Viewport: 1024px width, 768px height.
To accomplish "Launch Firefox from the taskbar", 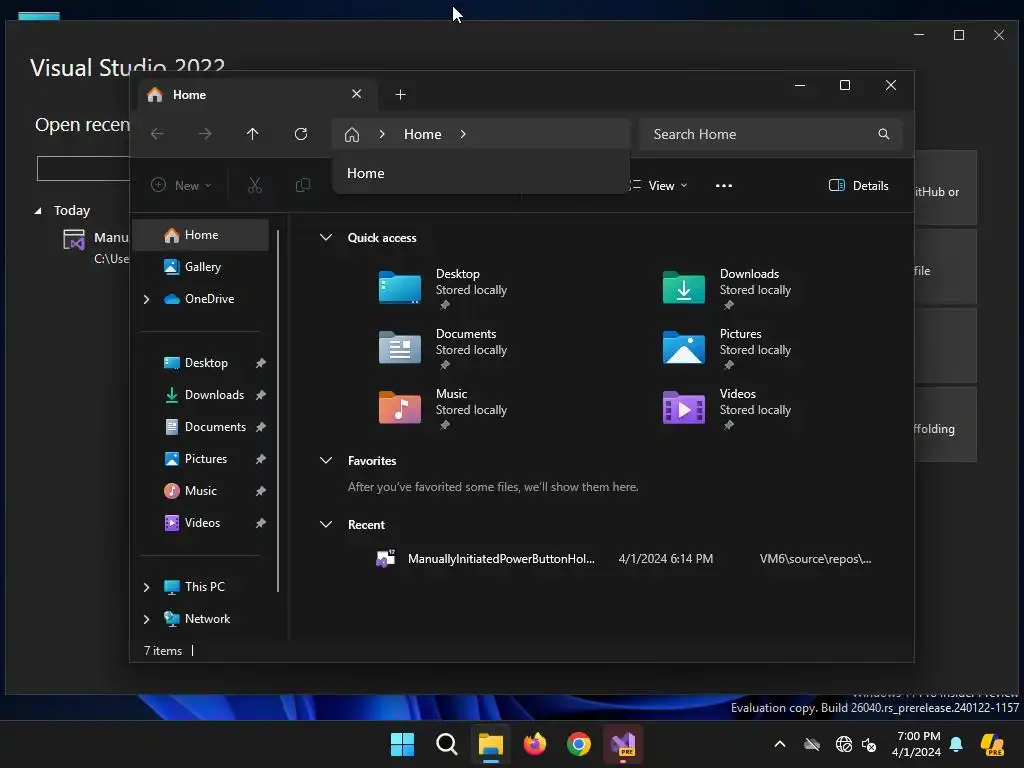I will [x=535, y=744].
